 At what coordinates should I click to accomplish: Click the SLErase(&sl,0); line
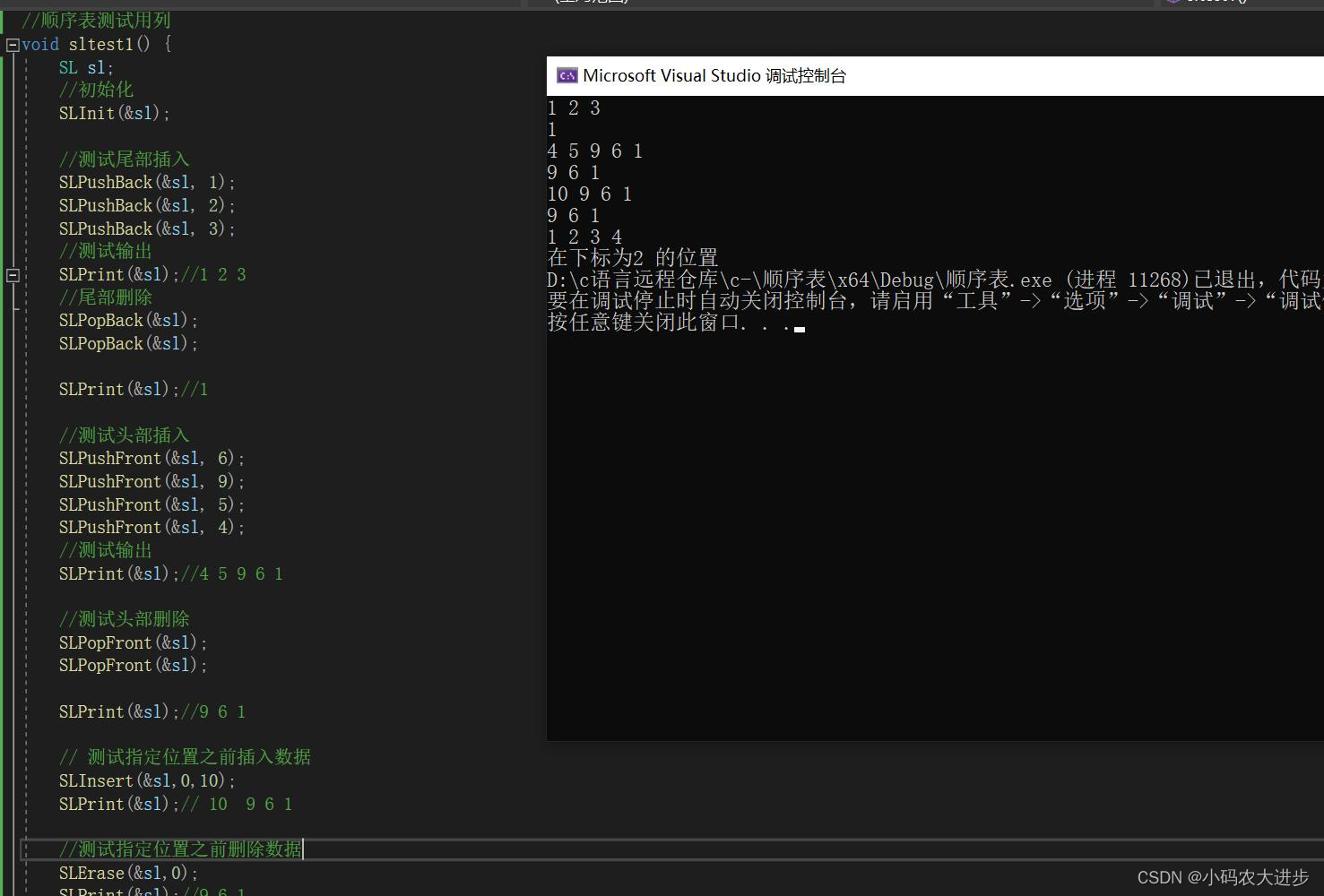pos(128,873)
